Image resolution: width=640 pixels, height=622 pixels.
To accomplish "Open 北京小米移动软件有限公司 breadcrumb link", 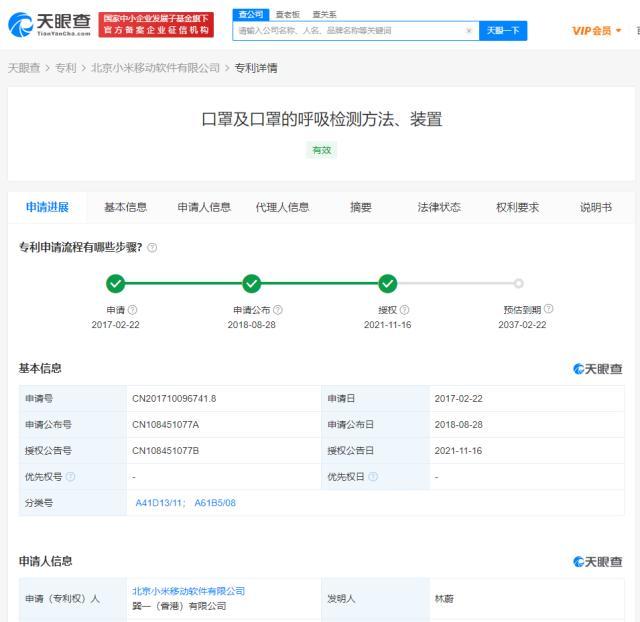I will pos(156,68).
